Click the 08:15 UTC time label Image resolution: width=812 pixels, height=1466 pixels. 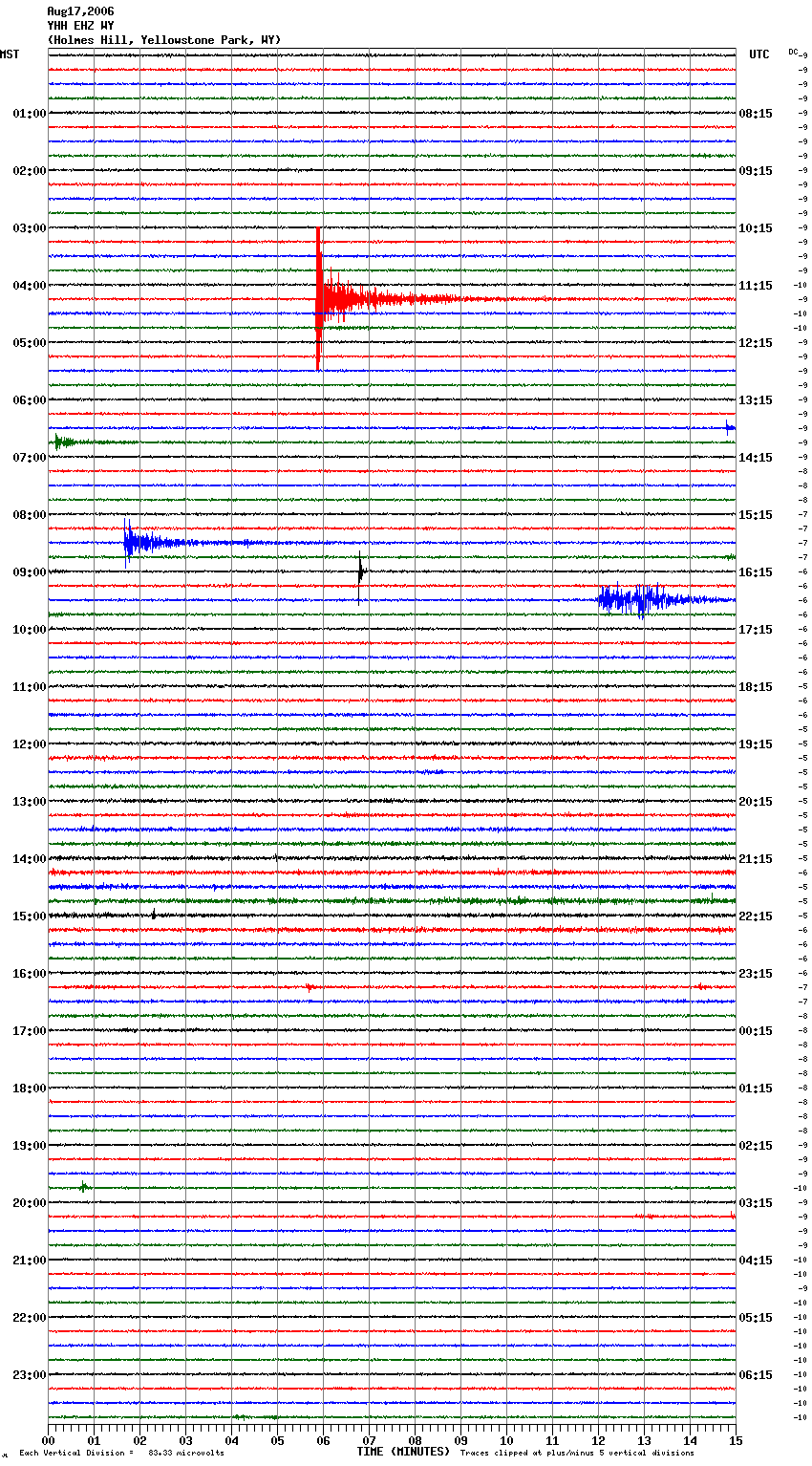[756, 114]
